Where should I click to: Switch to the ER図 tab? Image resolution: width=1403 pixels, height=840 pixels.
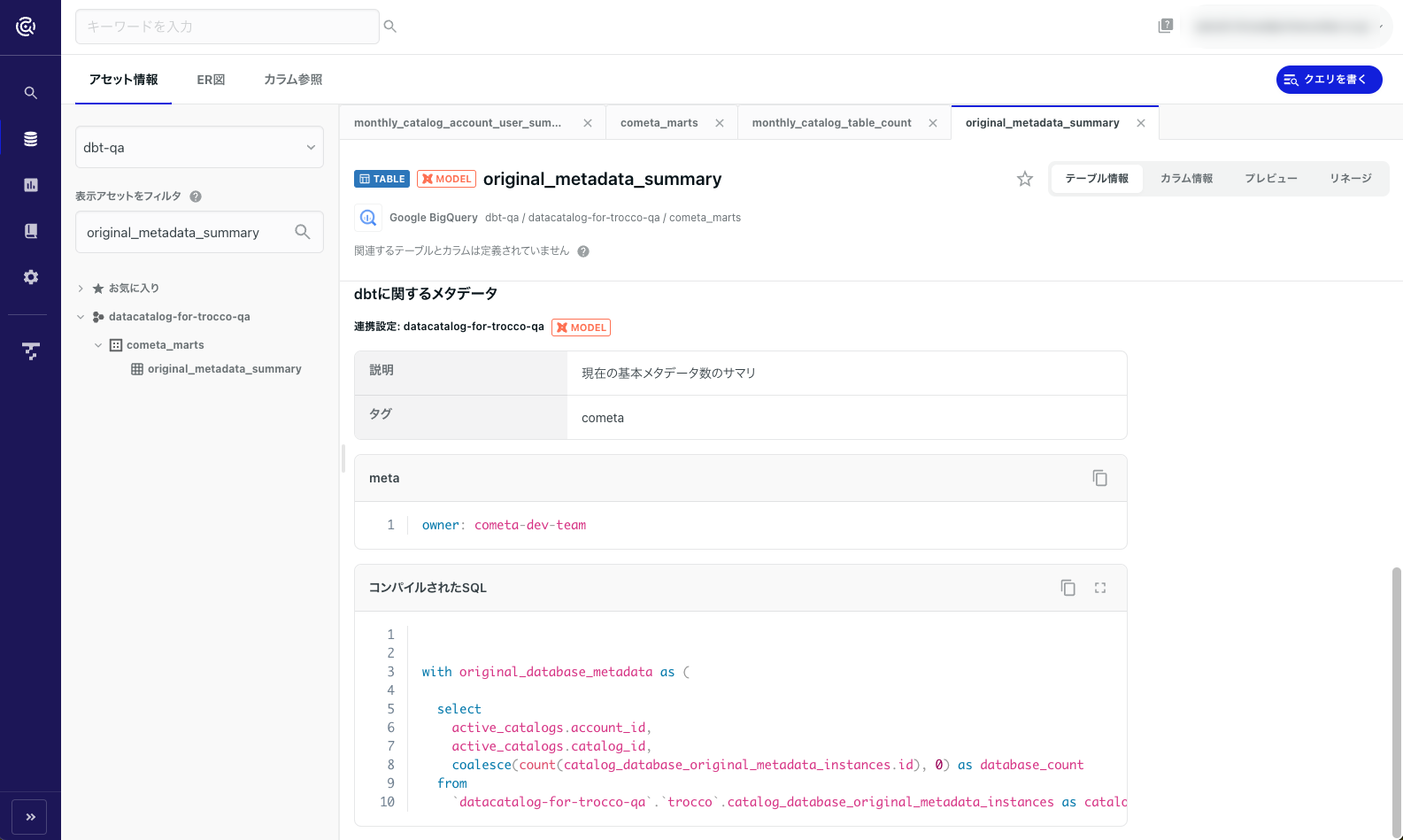[211, 80]
